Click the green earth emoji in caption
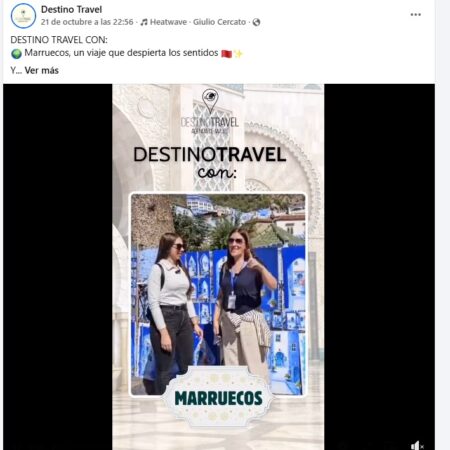The image size is (450, 450). click(16, 54)
